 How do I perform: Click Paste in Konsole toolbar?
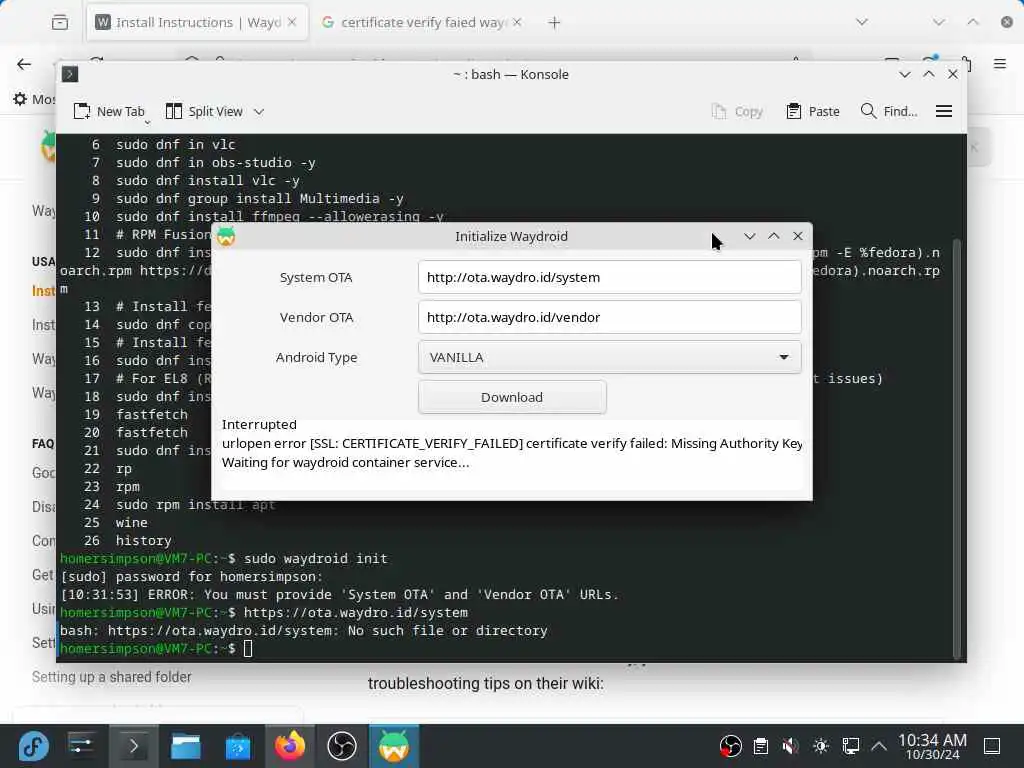coord(813,112)
